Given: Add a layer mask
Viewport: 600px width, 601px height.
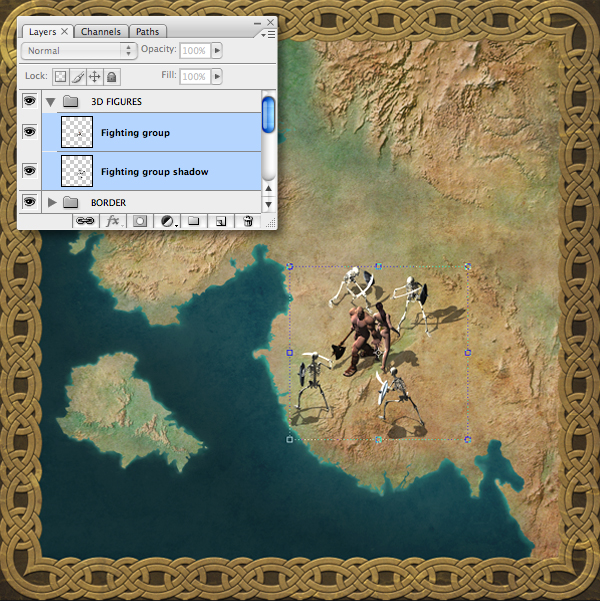Looking at the screenshot, I should click(x=140, y=221).
